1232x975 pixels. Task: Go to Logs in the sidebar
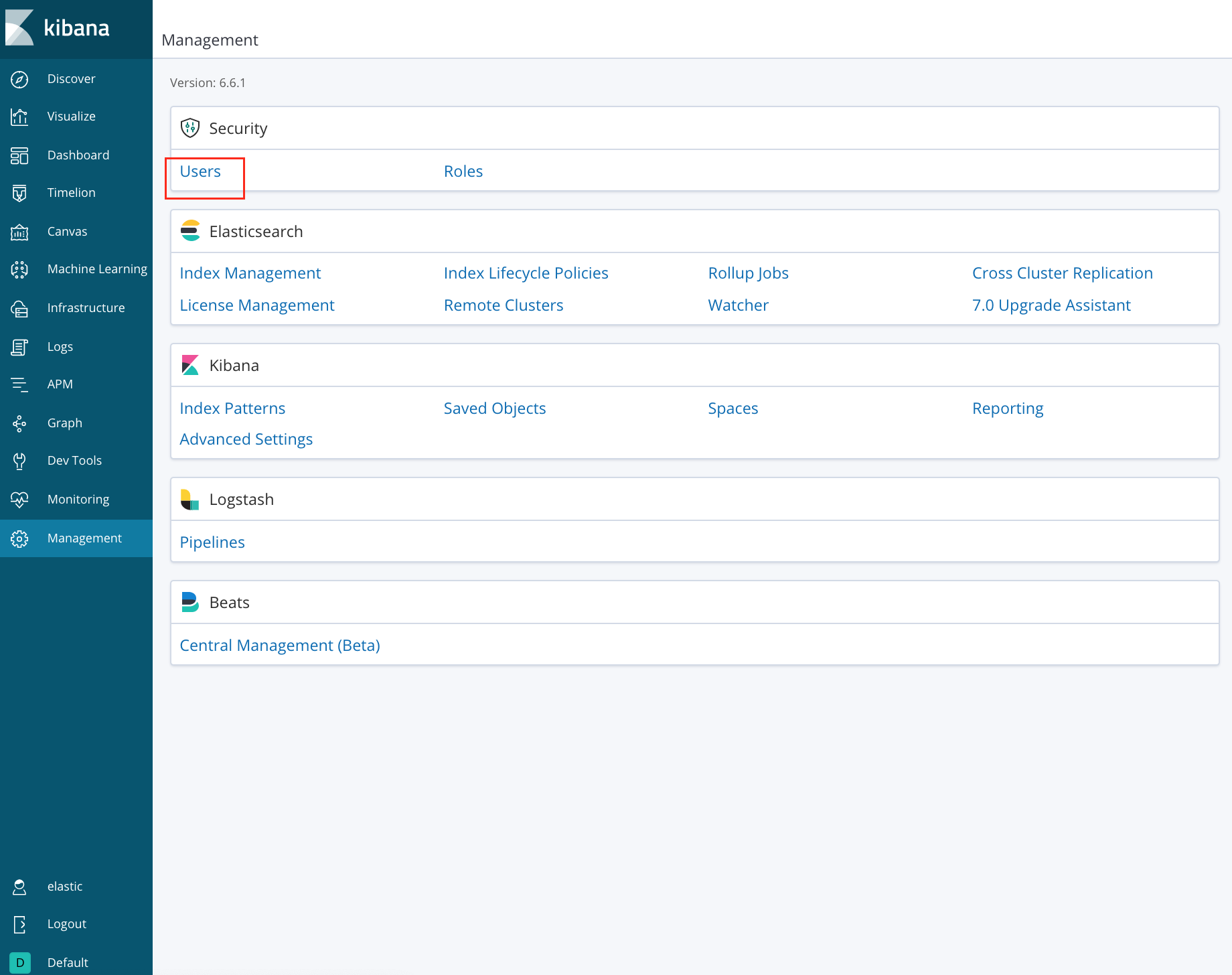[x=60, y=347]
